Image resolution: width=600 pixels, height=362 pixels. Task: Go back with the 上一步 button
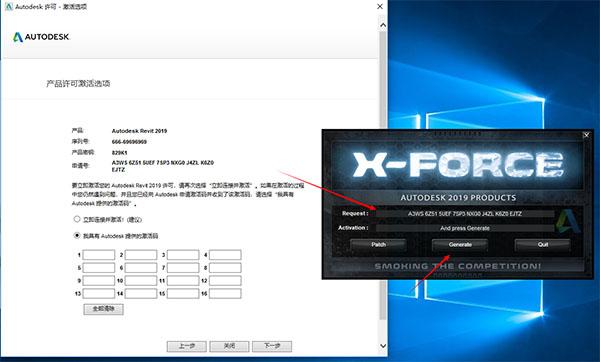coord(187,346)
